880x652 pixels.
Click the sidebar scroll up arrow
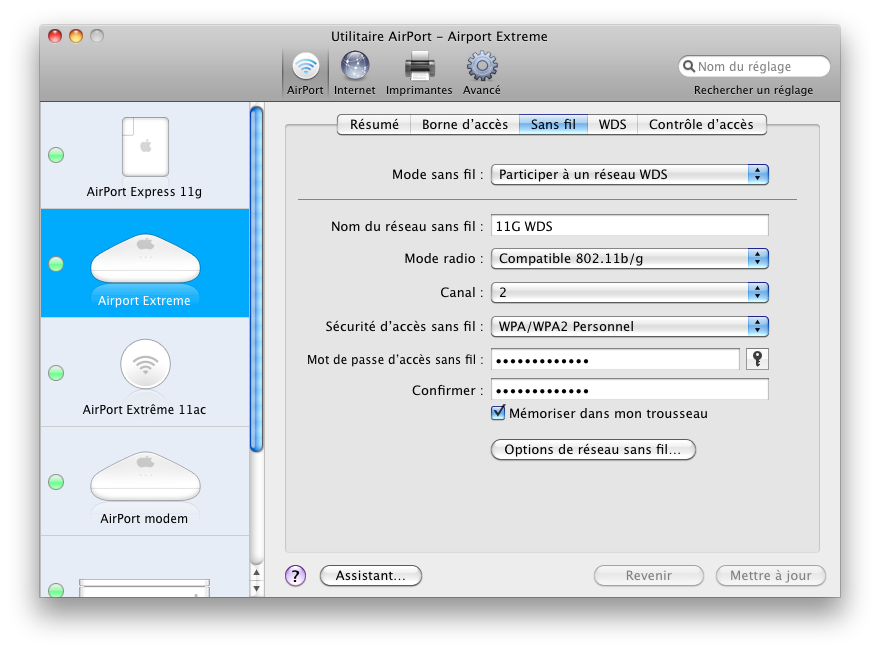click(x=256, y=573)
